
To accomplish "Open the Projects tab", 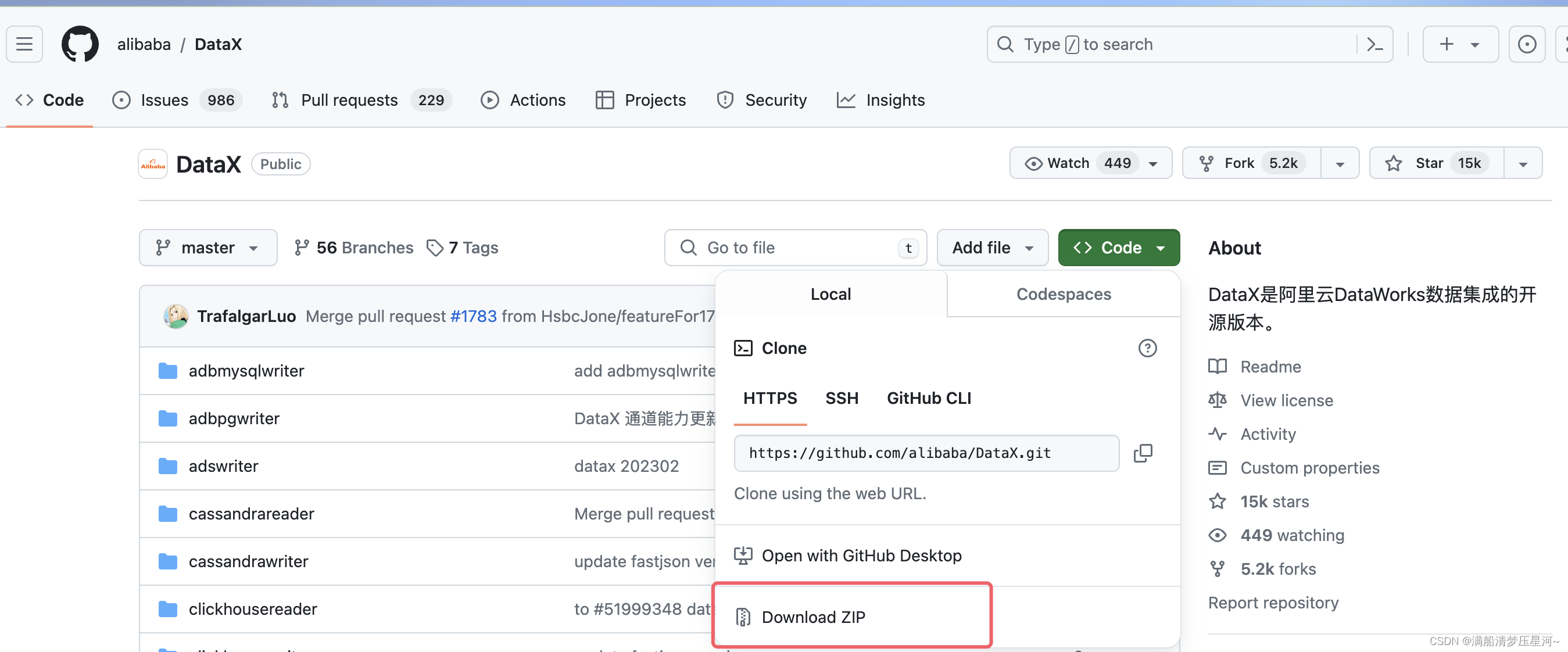I will pyautogui.click(x=640, y=100).
